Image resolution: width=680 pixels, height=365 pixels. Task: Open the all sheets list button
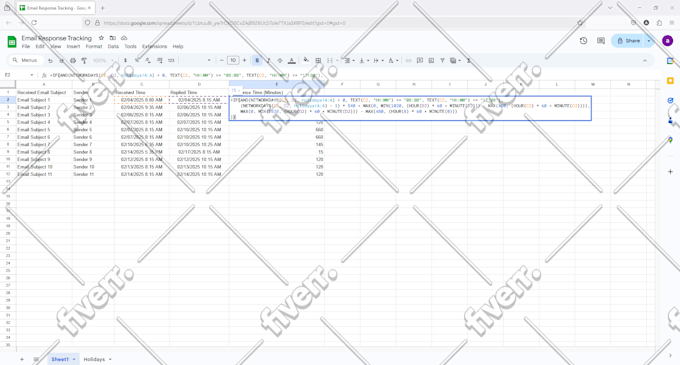(36, 359)
